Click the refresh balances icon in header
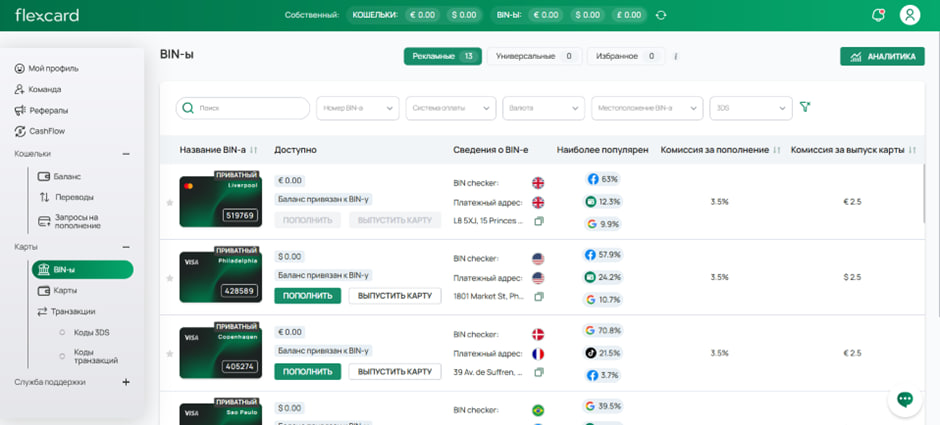Screen dimensions: 940x425 pyautogui.click(x=661, y=15)
